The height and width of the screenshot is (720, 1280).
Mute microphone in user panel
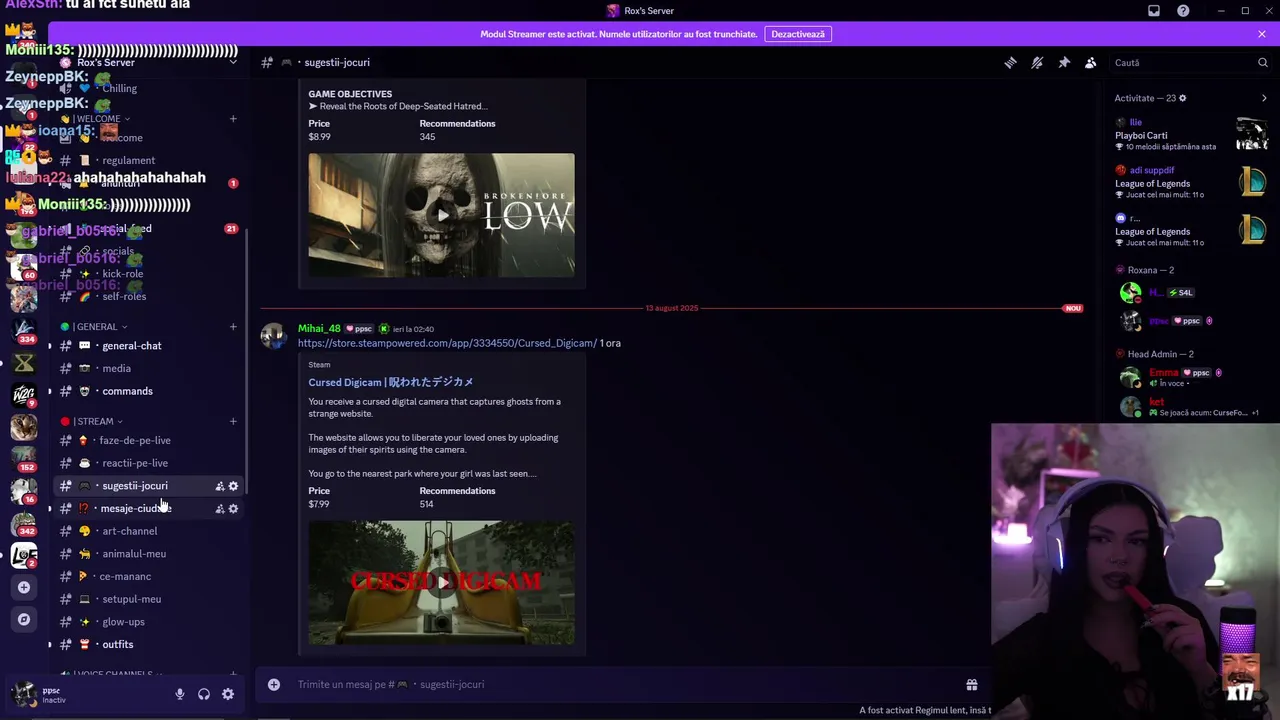click(x=180, y=694)
